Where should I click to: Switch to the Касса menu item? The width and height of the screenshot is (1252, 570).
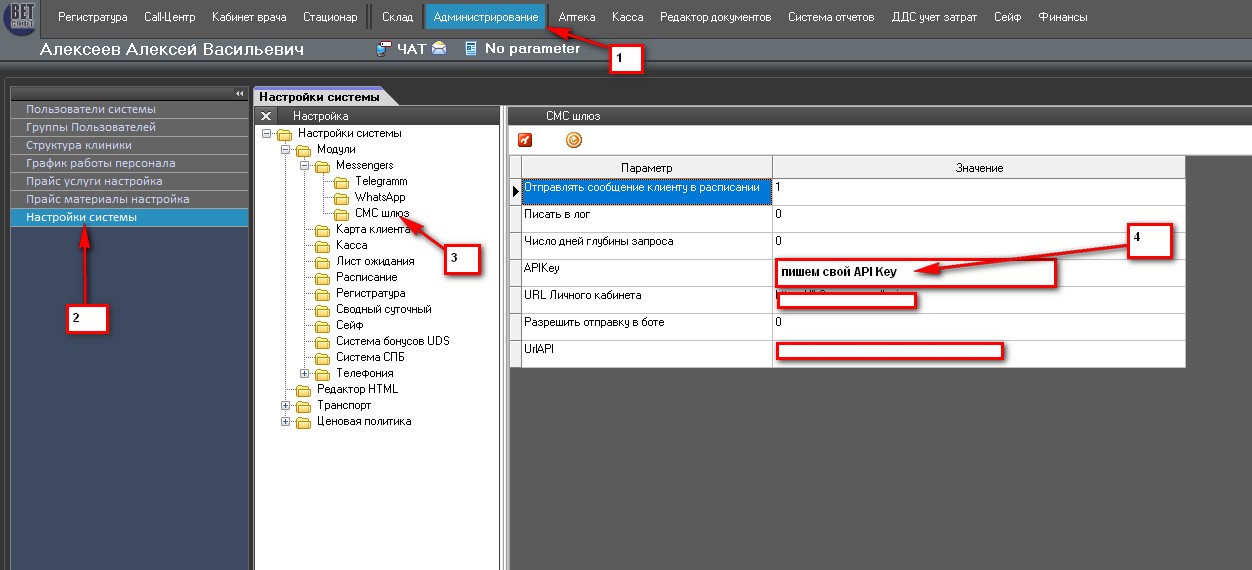click(627, 17)
